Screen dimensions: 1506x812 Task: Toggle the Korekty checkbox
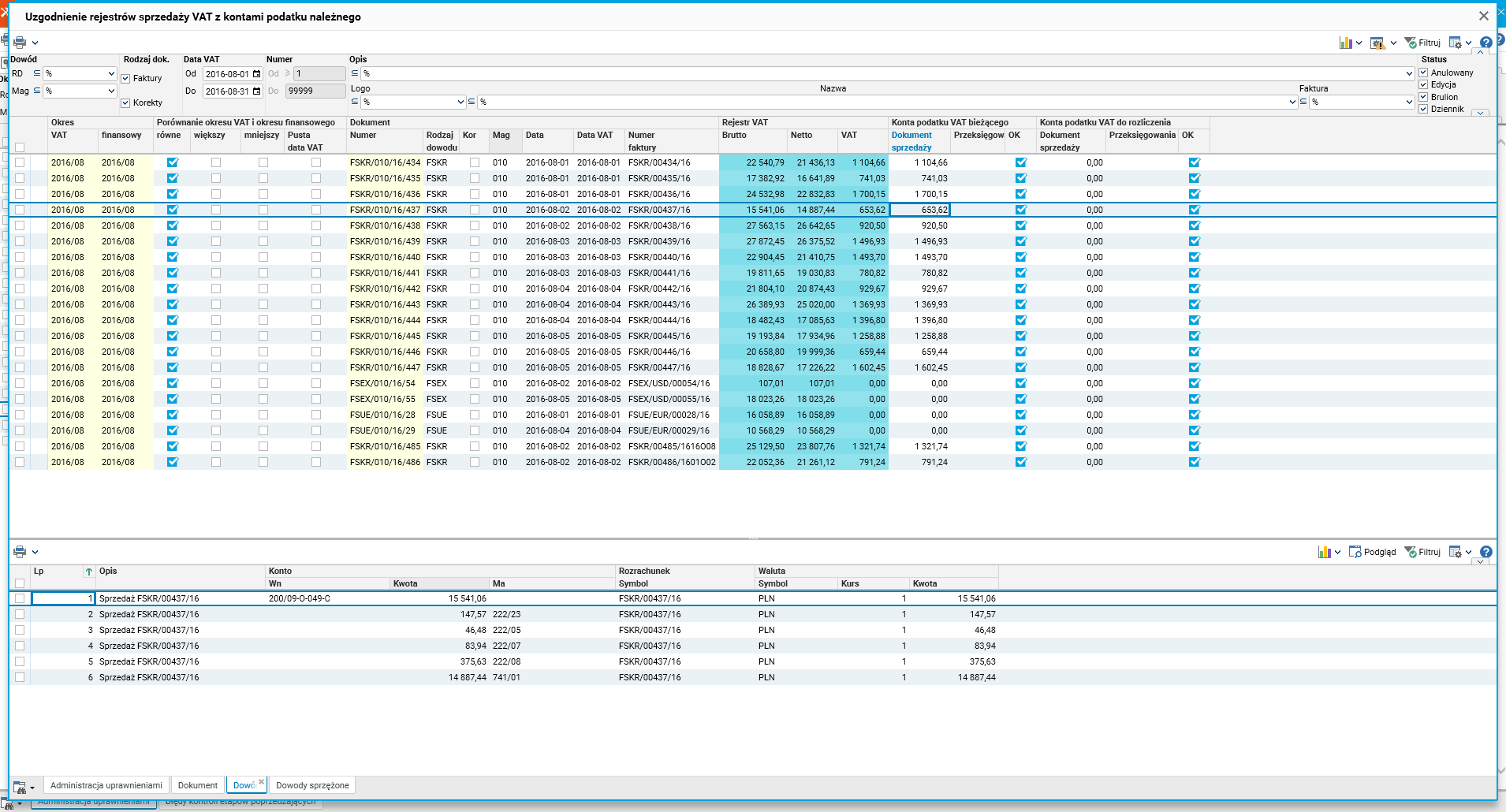(125, 102)
